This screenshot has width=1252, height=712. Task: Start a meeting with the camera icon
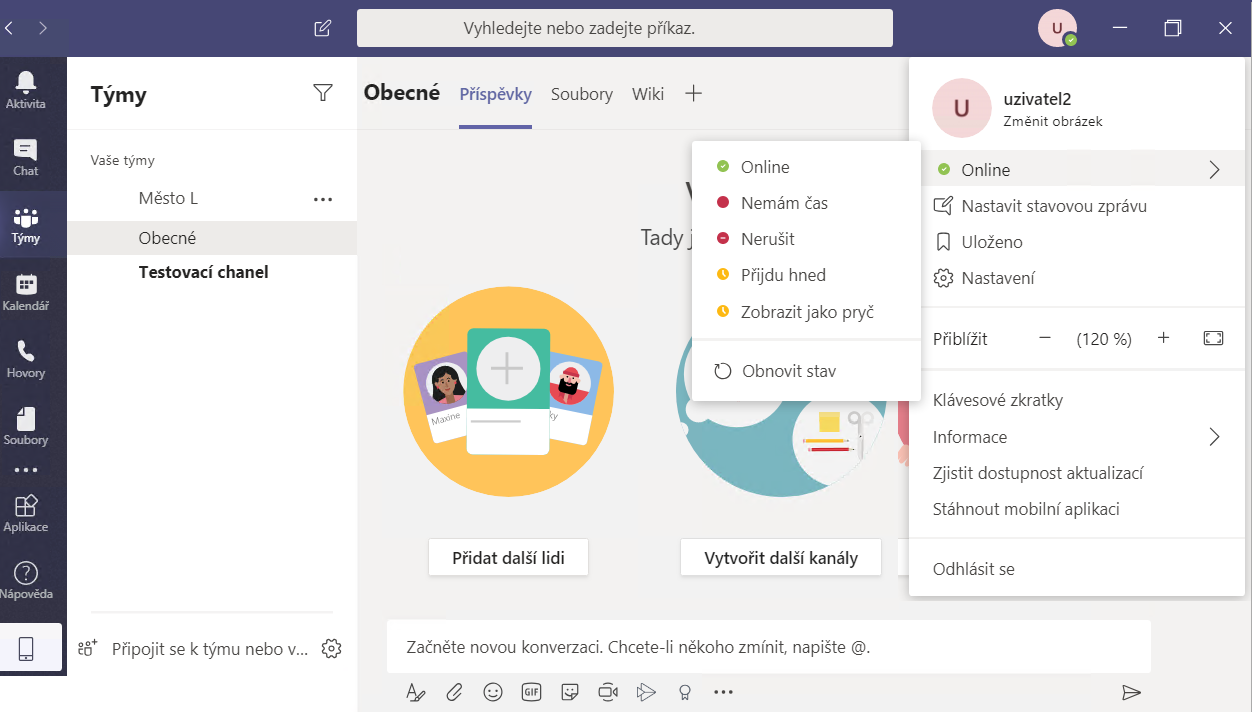[x=608, y=691]
